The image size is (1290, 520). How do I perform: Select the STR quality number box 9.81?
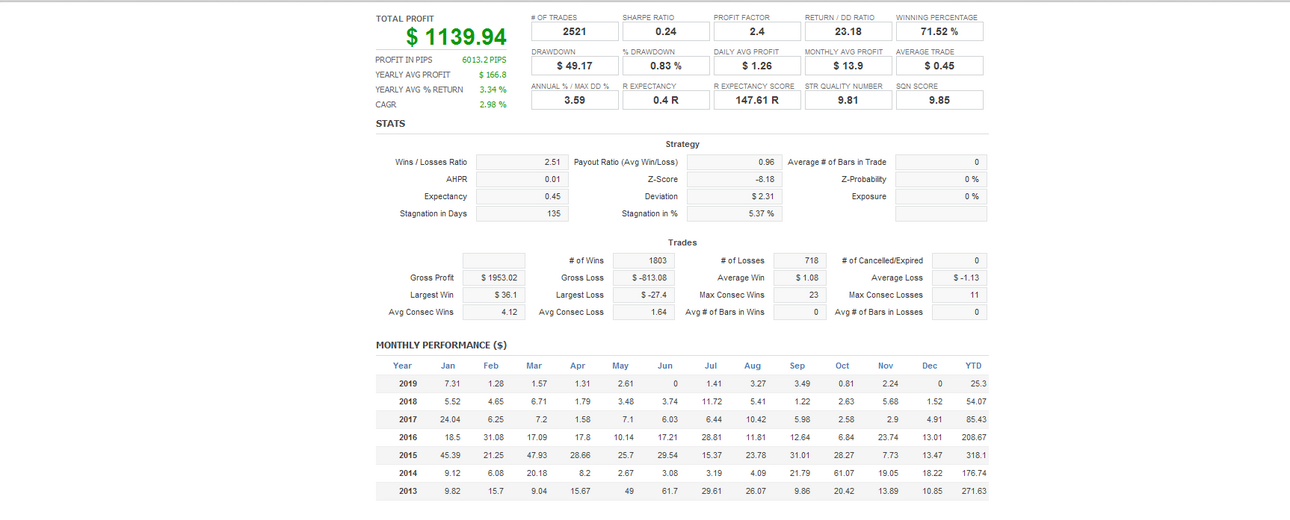click(x=848, y=100)
